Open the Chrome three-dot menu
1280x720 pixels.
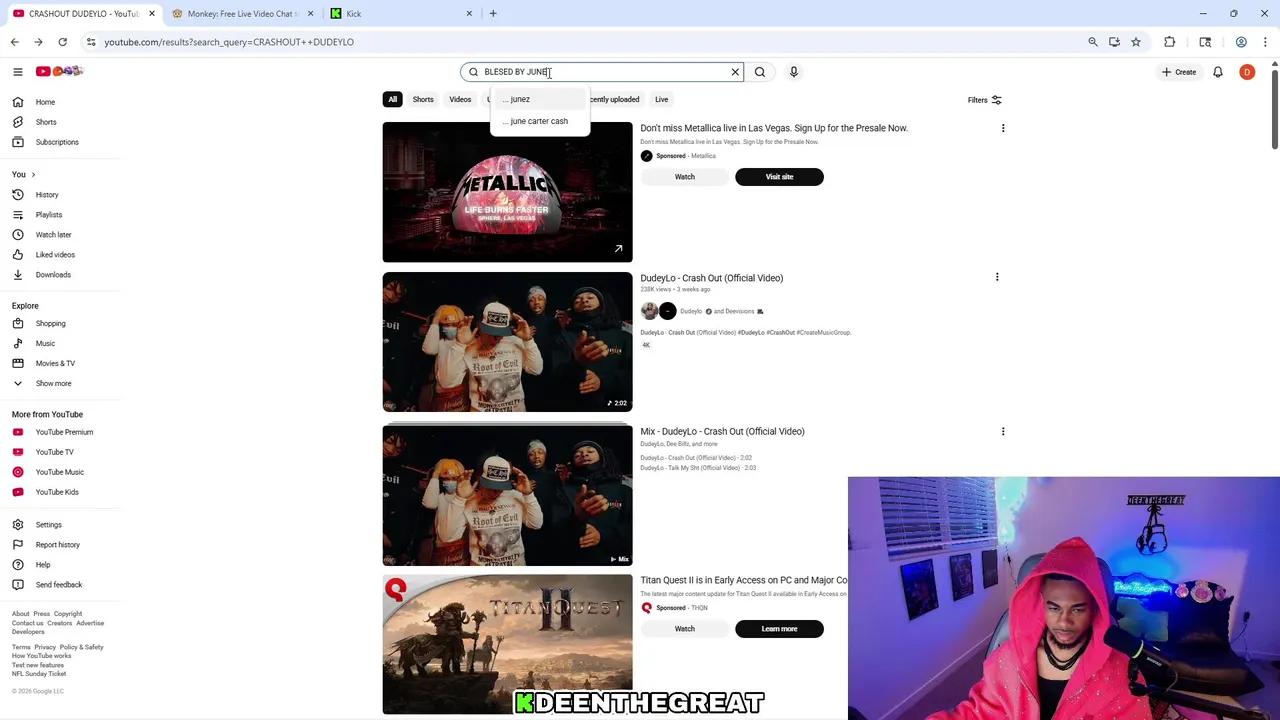tap(1266, 42)
